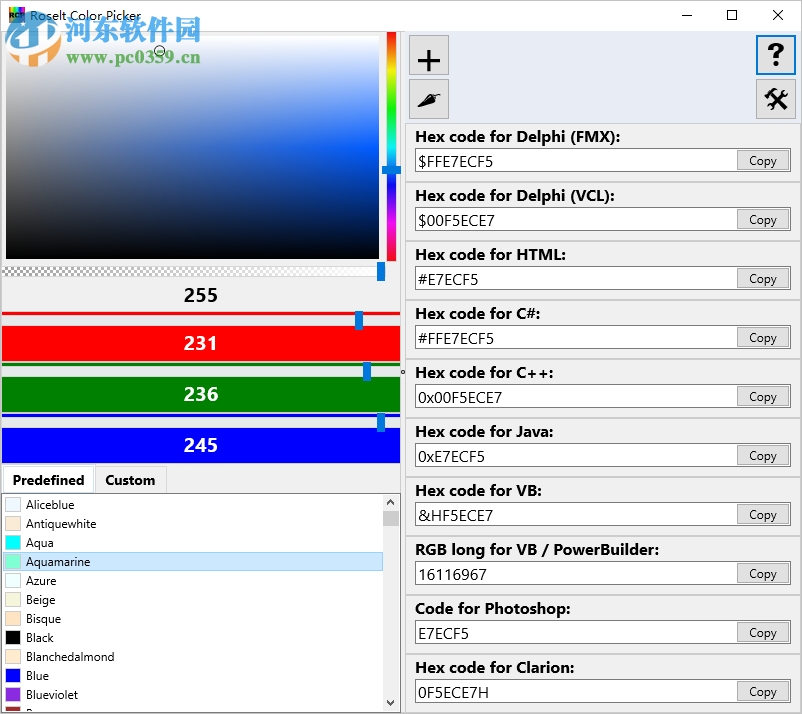Activate the eyedropper screen picker tool
Viewport: 802px width, 714px height.
click(428, 99)
